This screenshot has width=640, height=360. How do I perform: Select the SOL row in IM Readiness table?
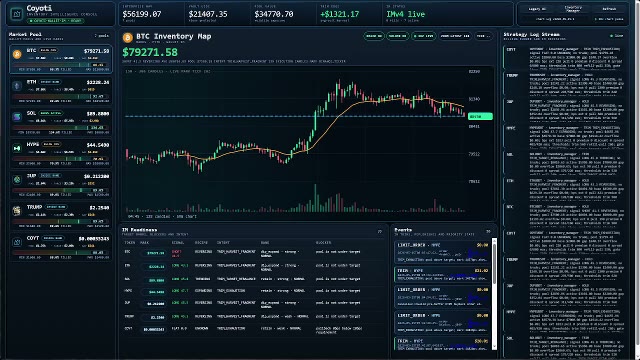point(253,280)
